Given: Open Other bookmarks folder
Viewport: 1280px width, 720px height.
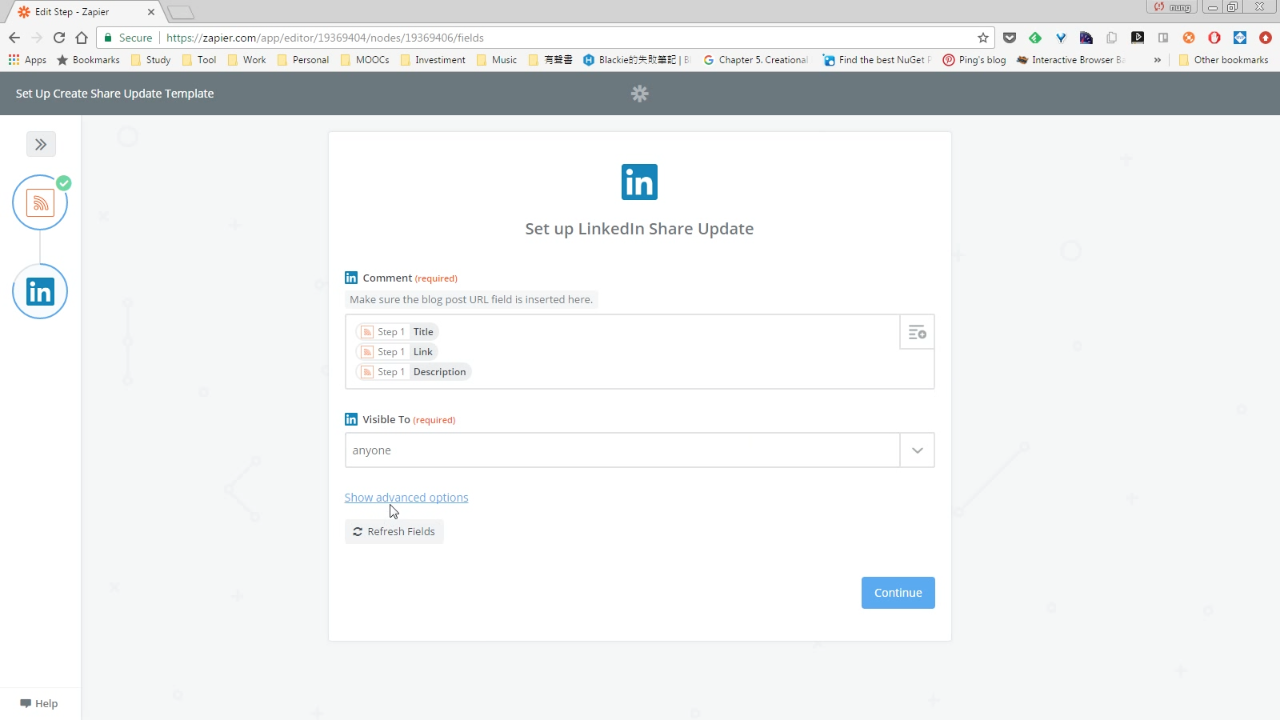Looking at the screenshot, I should 1223,60.
